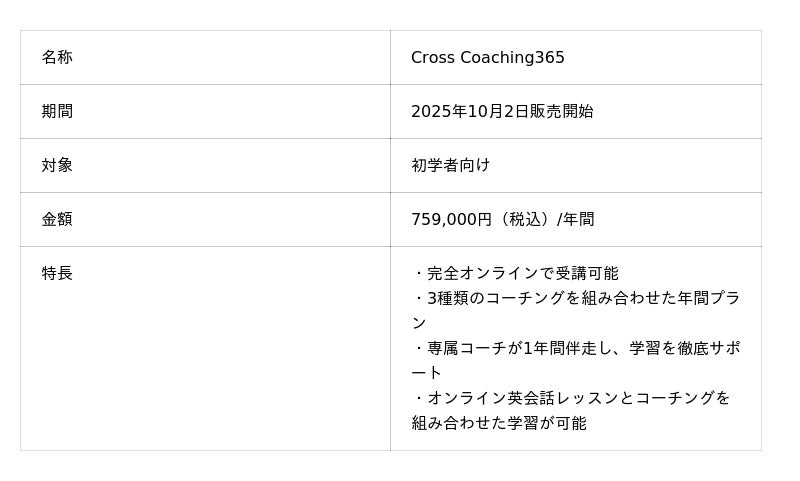Select the 2025年10月2日 date text
The image size is (800, 481).
(469, 112)
